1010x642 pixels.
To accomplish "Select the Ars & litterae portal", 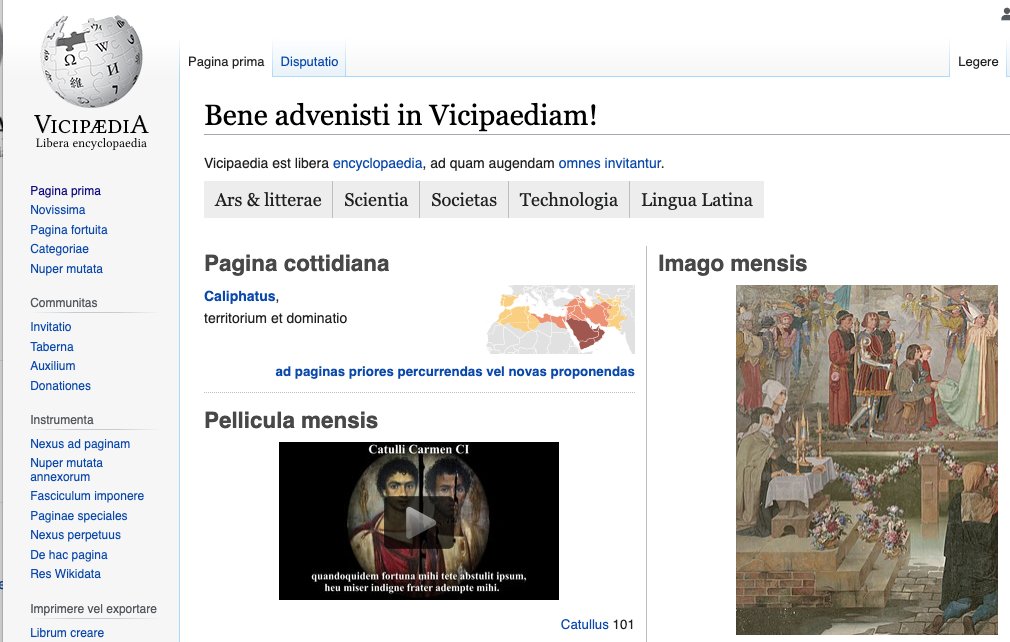I will 266,199.
